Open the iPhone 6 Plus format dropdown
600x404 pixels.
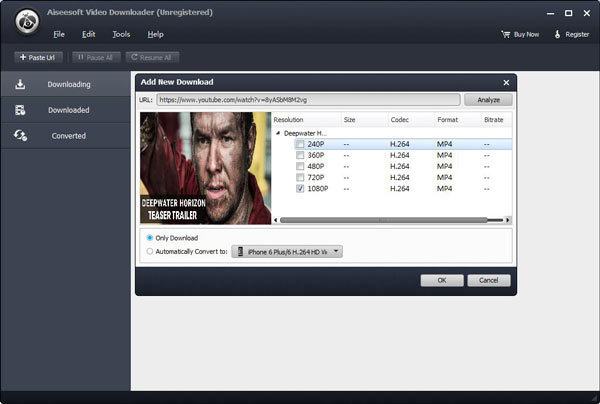(287, 252)
